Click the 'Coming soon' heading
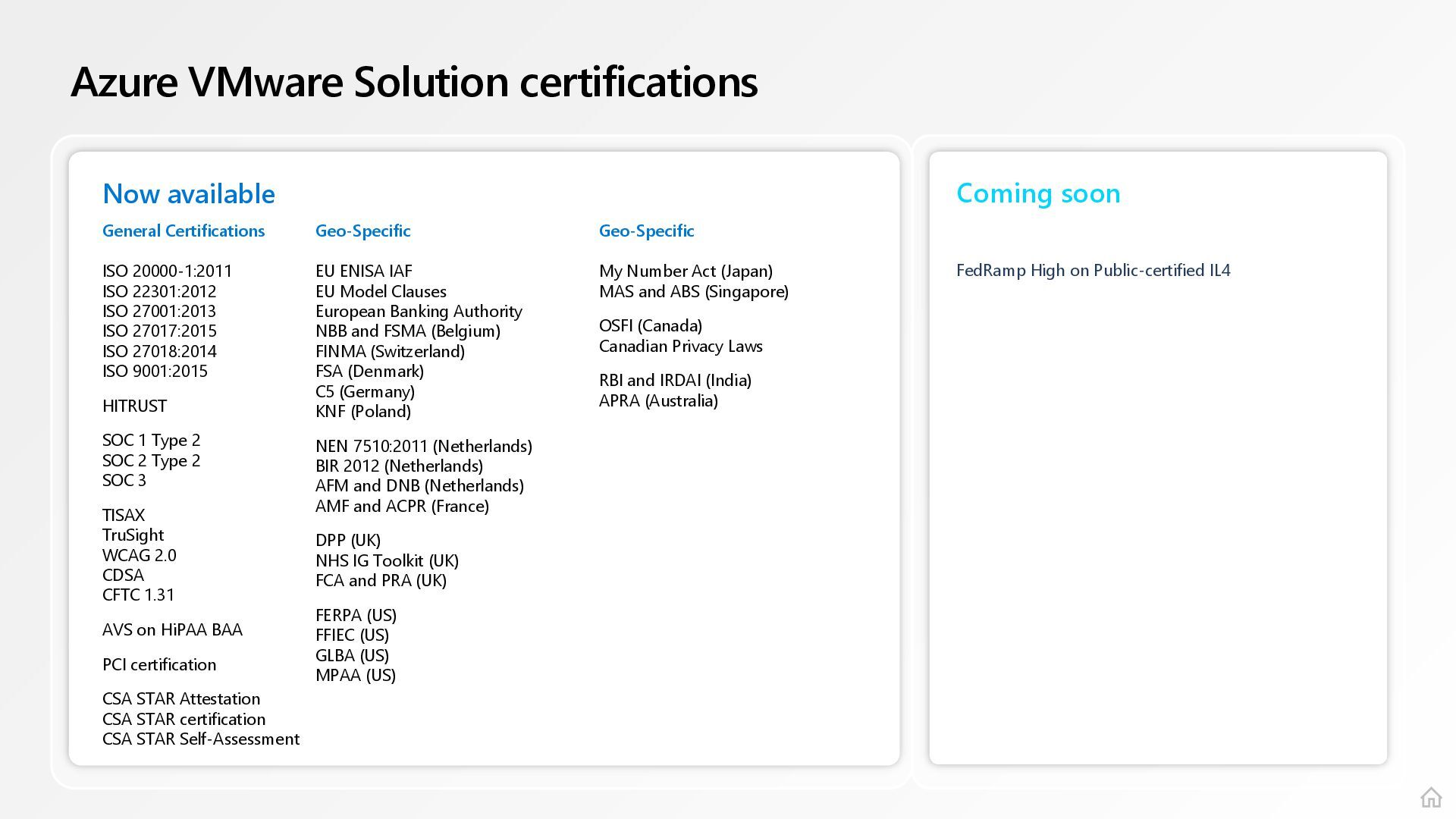 coord(1038,193)
